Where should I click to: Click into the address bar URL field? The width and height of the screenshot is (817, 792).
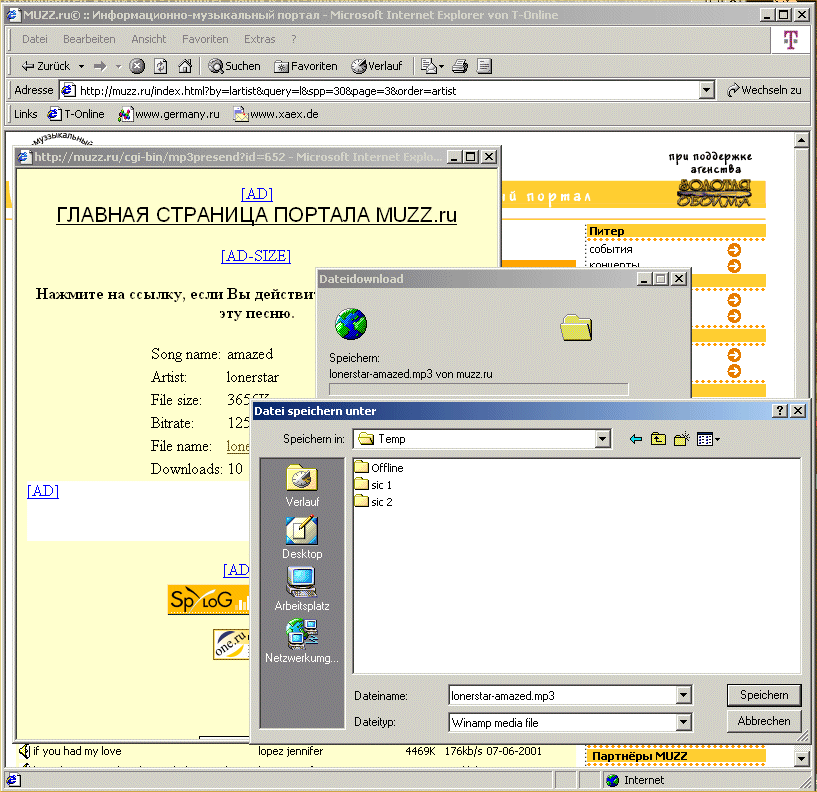point(386,91)
